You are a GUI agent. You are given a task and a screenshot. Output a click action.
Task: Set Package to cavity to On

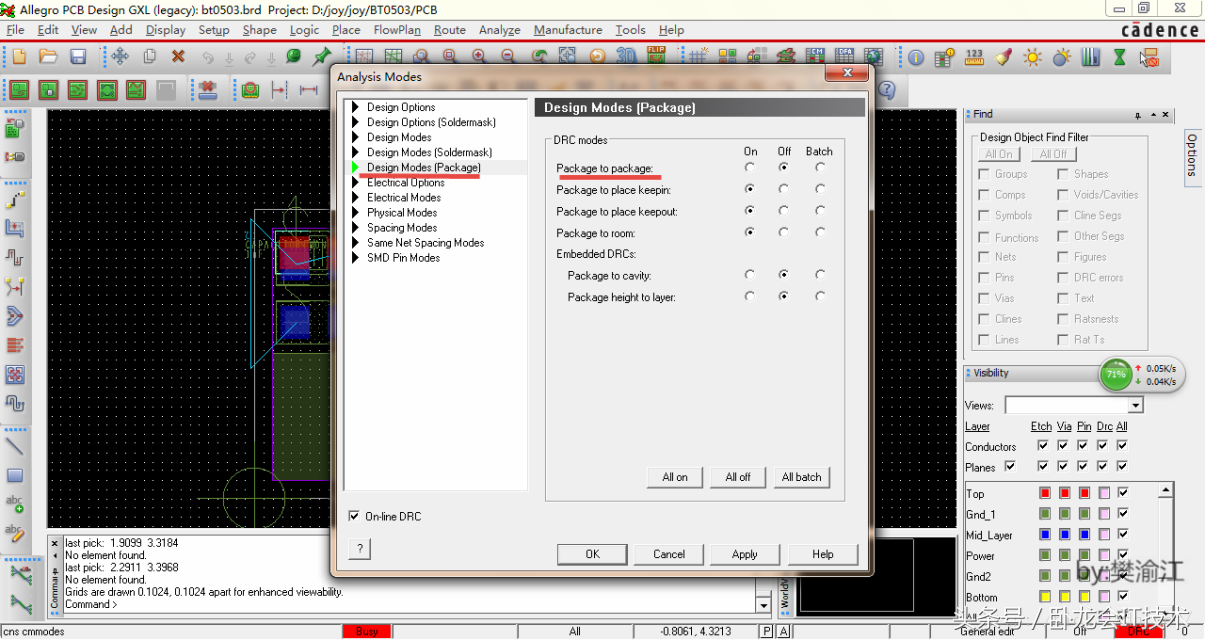[x=750, y=274]
